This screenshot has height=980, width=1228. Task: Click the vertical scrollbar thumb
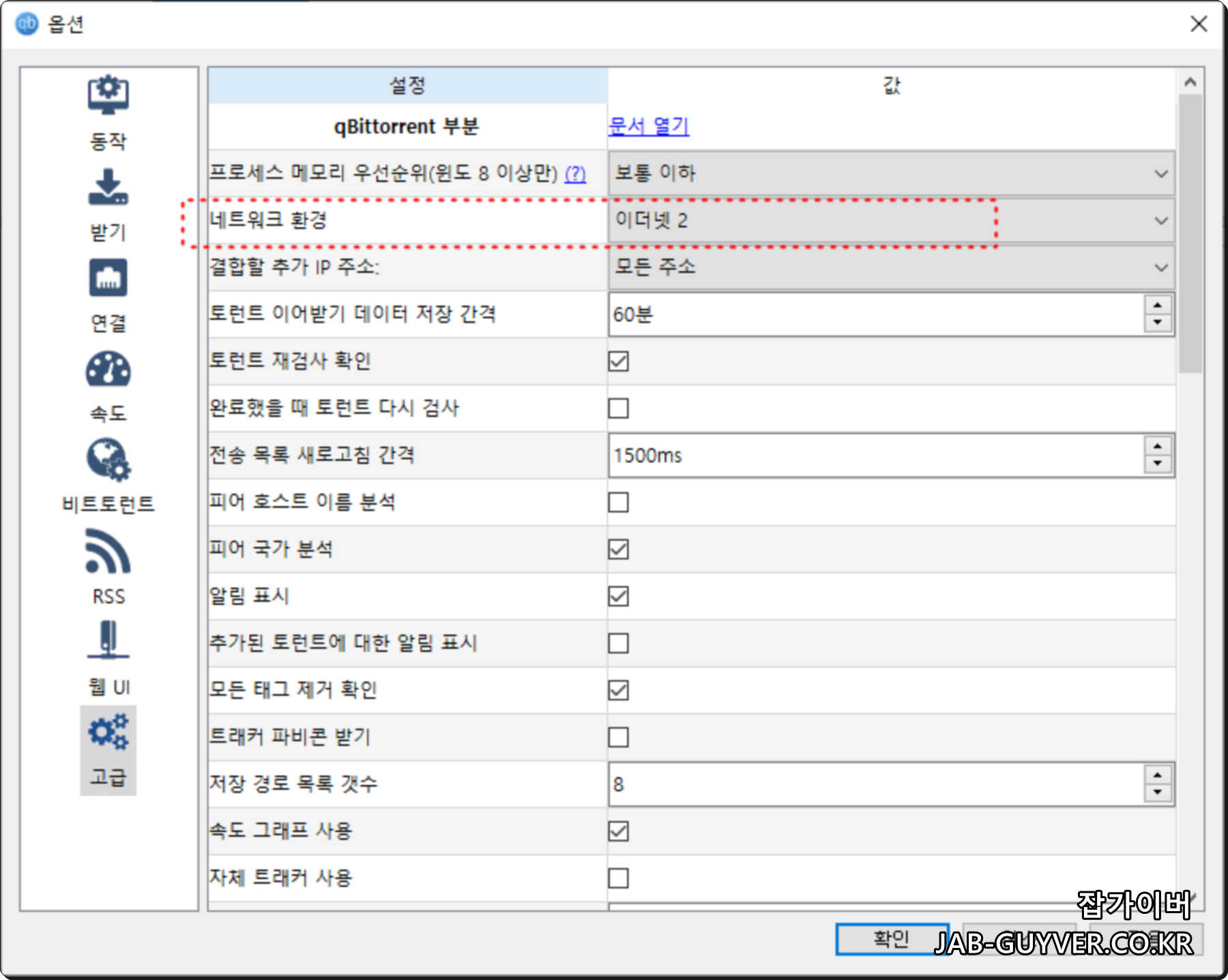[1190, 234]
